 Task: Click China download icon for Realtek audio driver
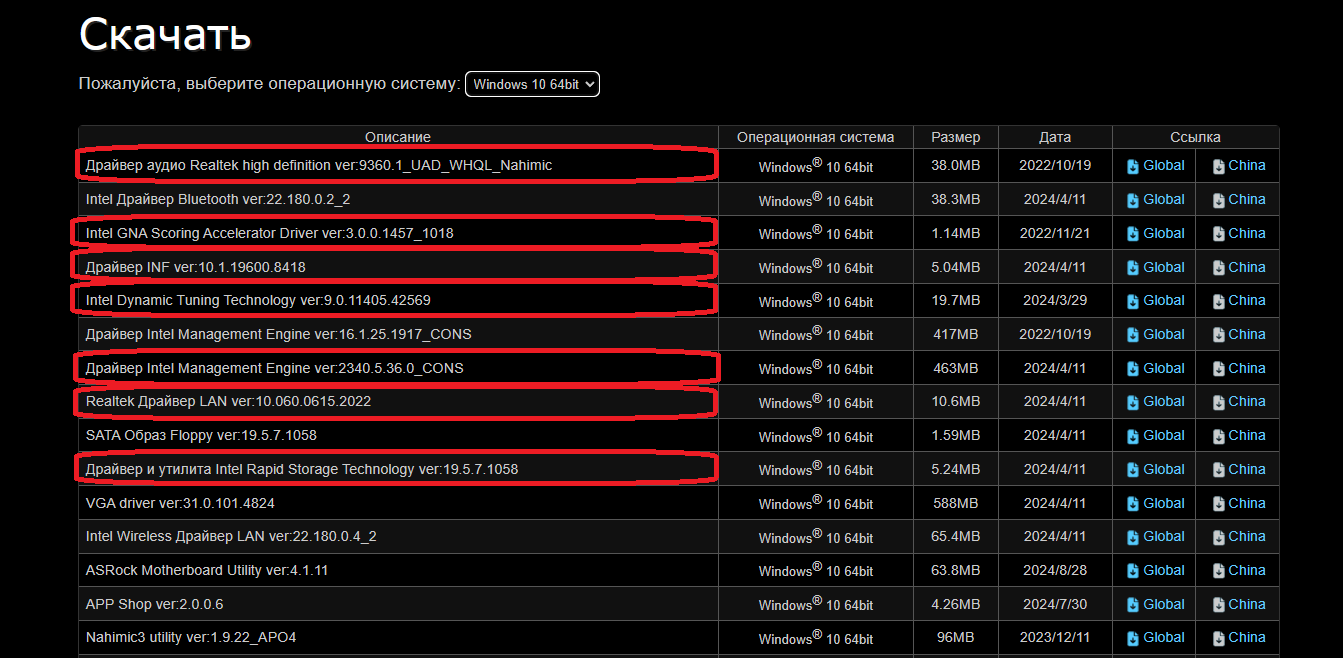click(1218, 166)
